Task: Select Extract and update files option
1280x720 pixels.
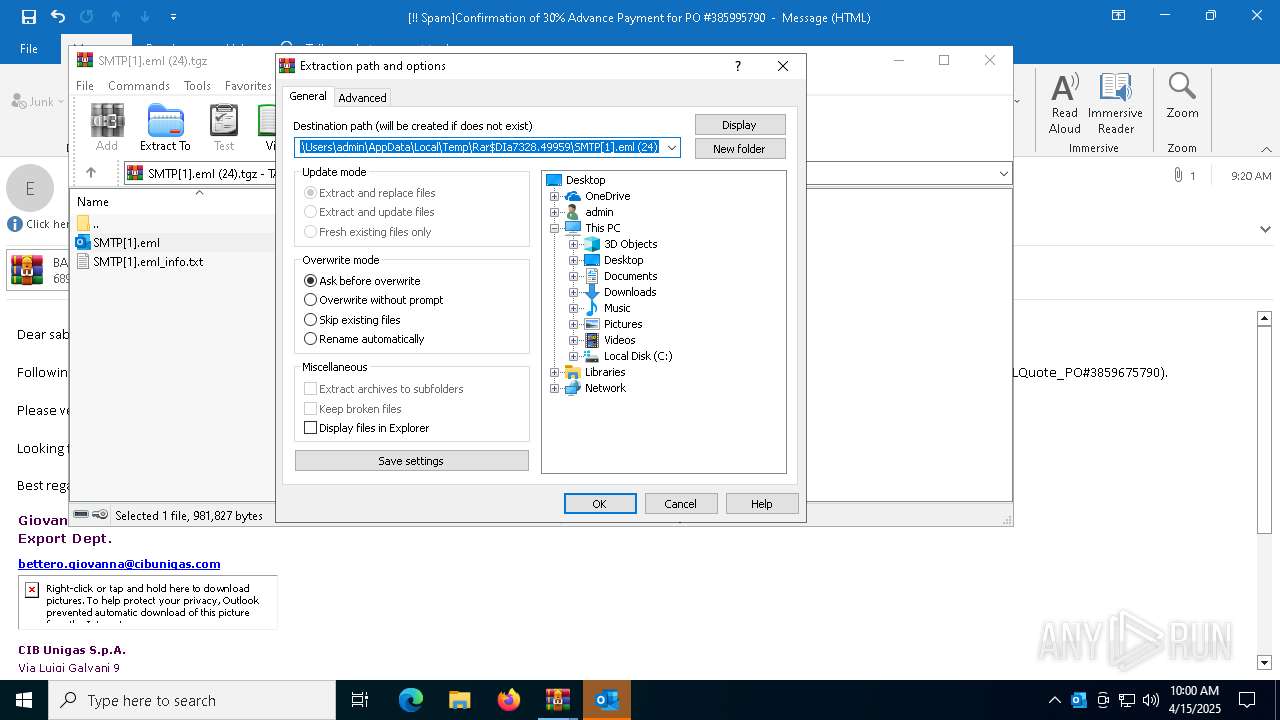Action: (x=369, y=212)
